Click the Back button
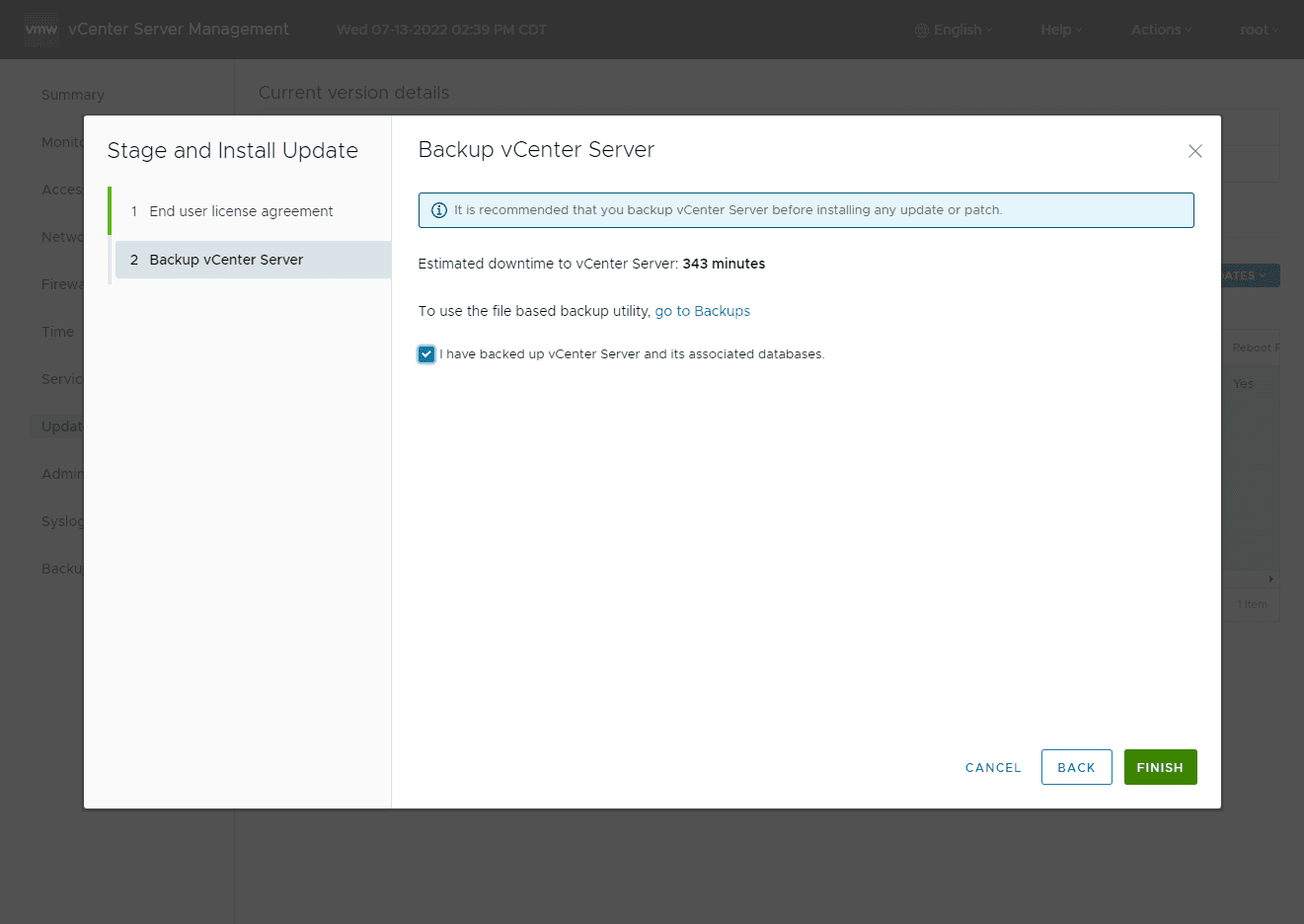The height and width of the screenshot is (924, 1304). pyautogui.click(x=1076, y=767)
